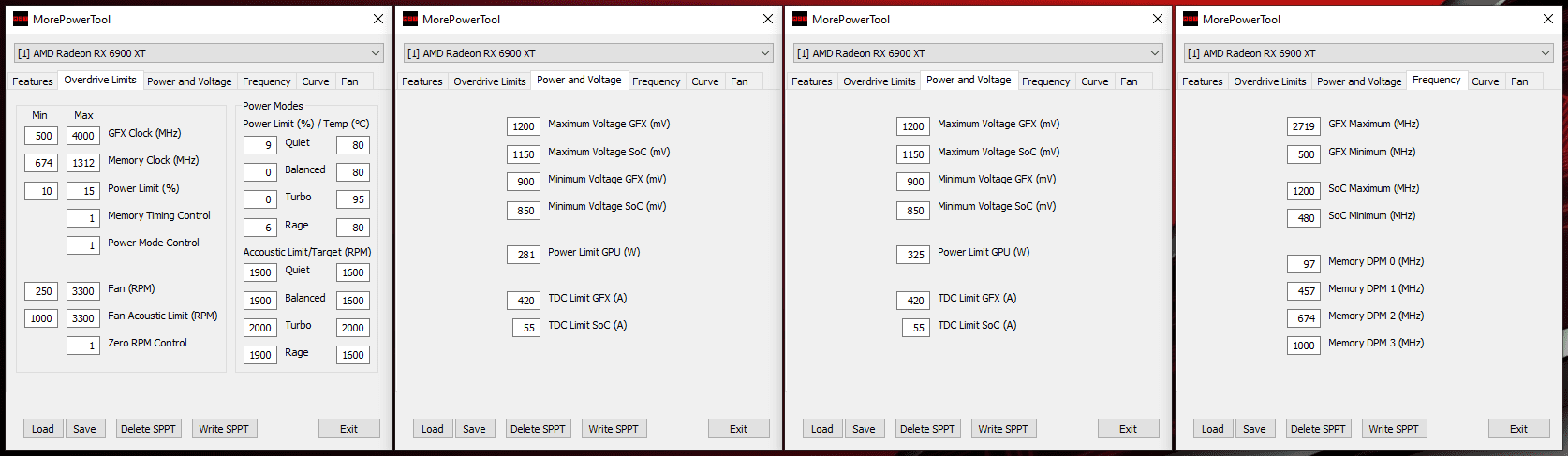This screenshot has height=456, width=1568.
Task: Click the title bar logo of the window showing Power Limit GPU 281
Action: click(x=409, y=19)
